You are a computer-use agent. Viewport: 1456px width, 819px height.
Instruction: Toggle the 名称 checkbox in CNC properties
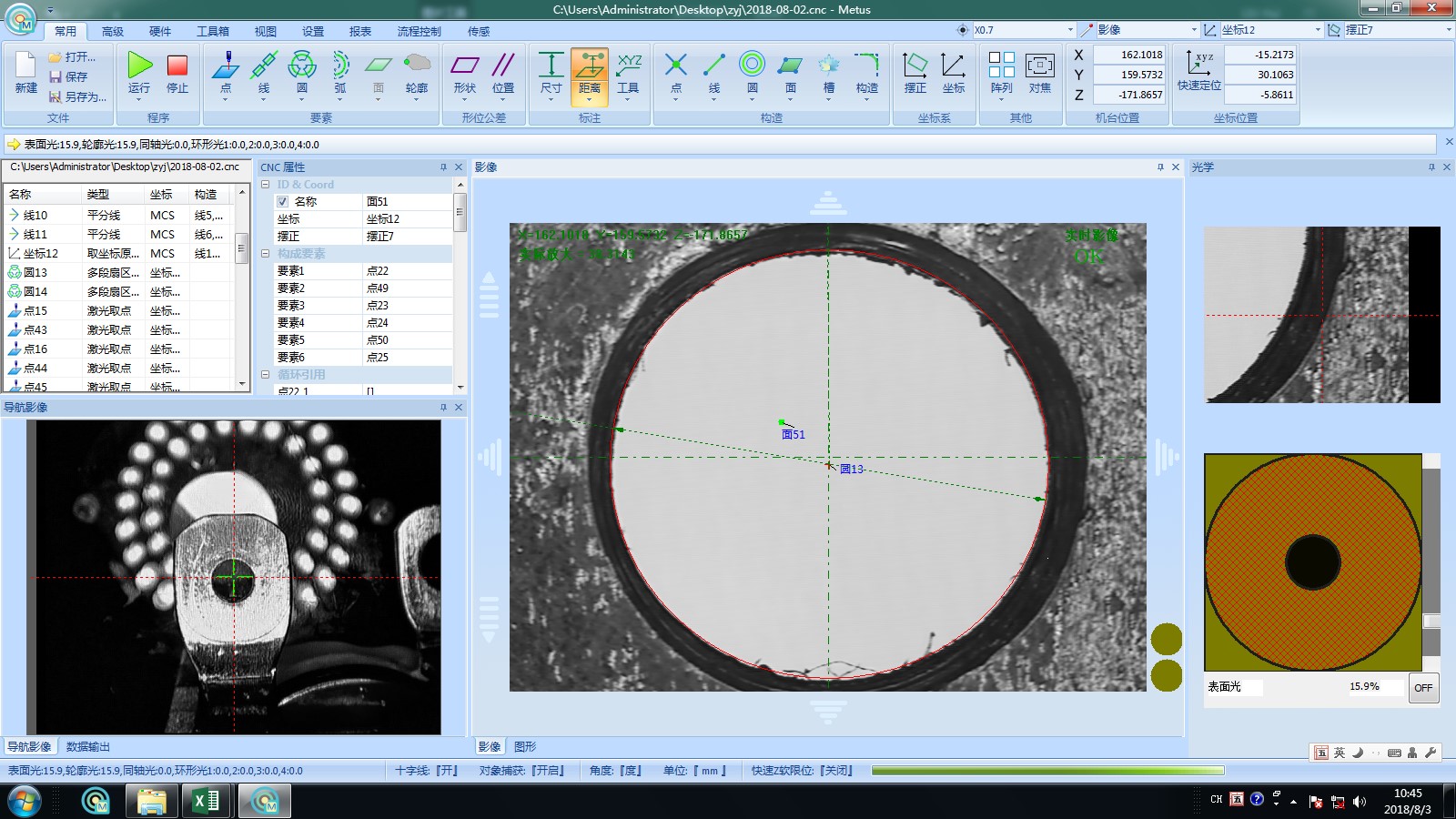point(283,202)
